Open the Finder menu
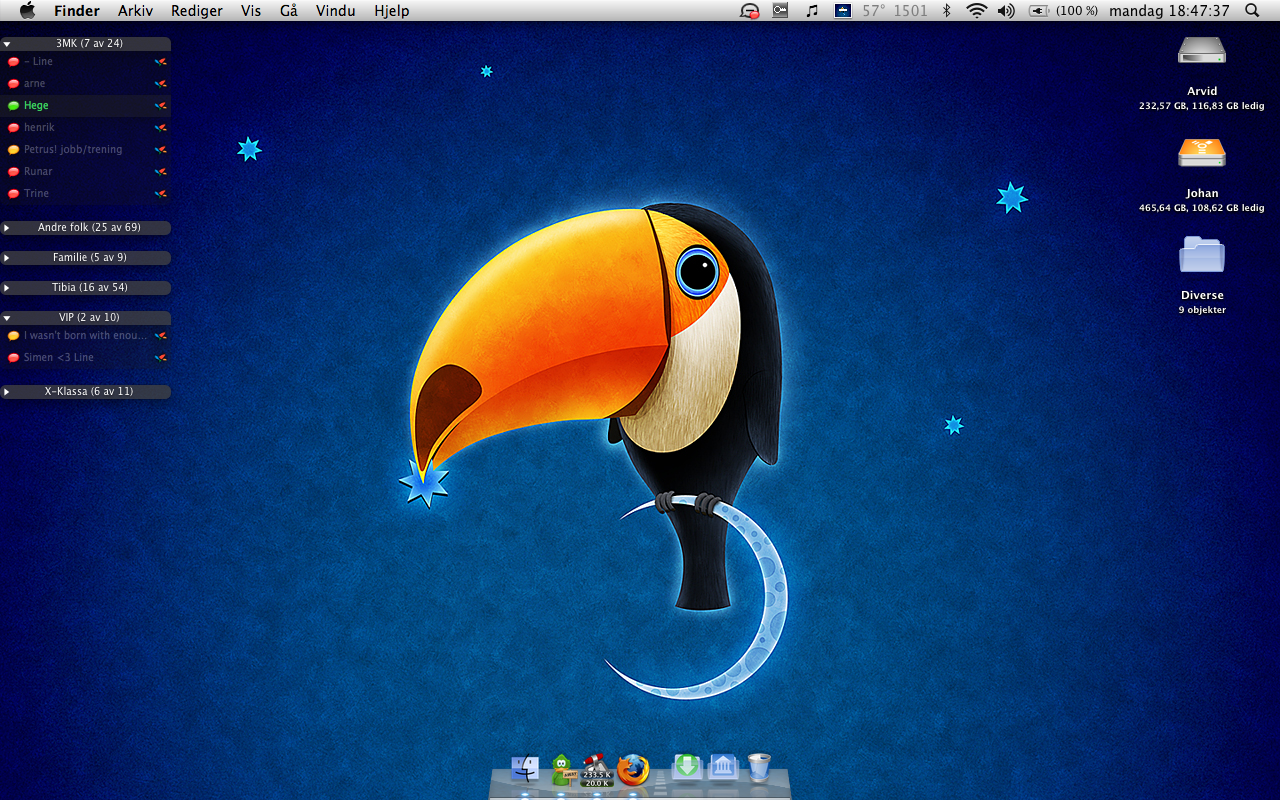Screen dimensions: 1280x800 pos(77,11)
